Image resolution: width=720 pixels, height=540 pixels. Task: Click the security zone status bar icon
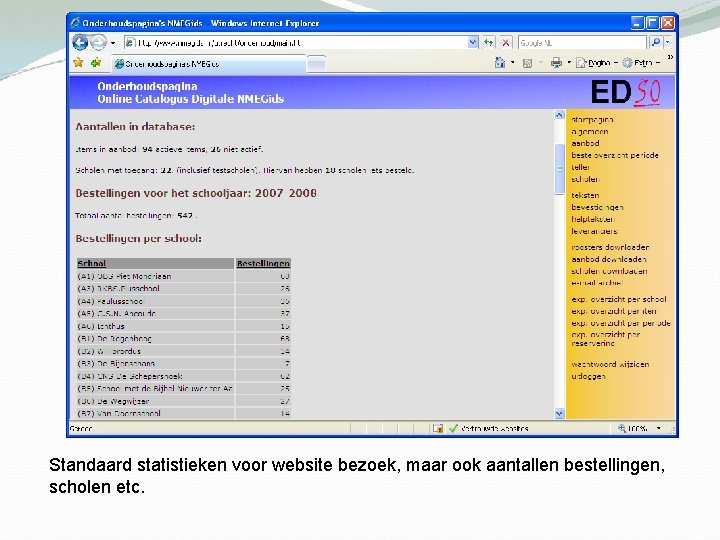pyautogui.click(x=438, y=428)
